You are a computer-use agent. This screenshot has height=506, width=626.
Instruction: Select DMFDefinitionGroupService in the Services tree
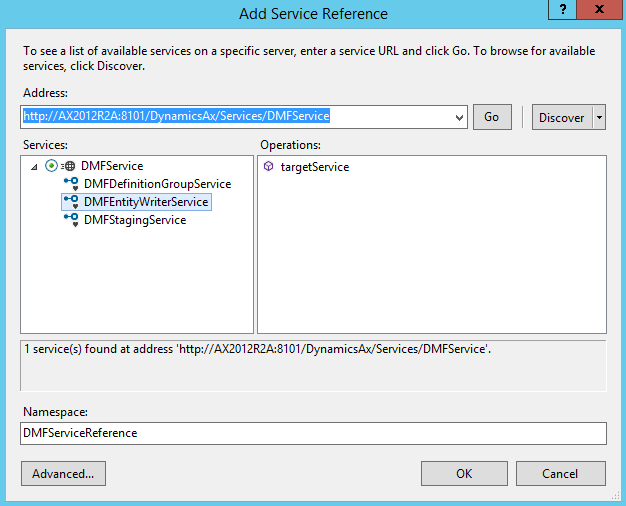(x=157, y=184)
